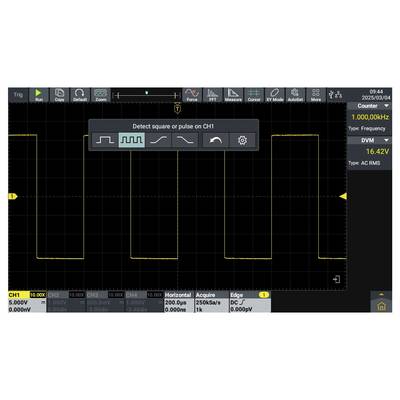Image resolution: width=400 pixels, height=400 pixels.
Task: Click the date and time display
Action: 376,95
